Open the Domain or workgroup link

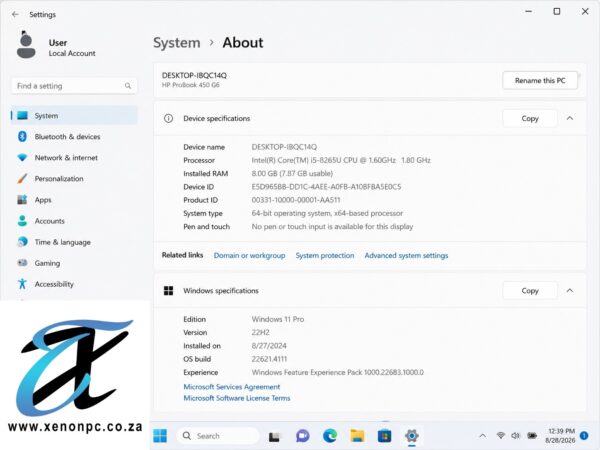click(249, 255)
